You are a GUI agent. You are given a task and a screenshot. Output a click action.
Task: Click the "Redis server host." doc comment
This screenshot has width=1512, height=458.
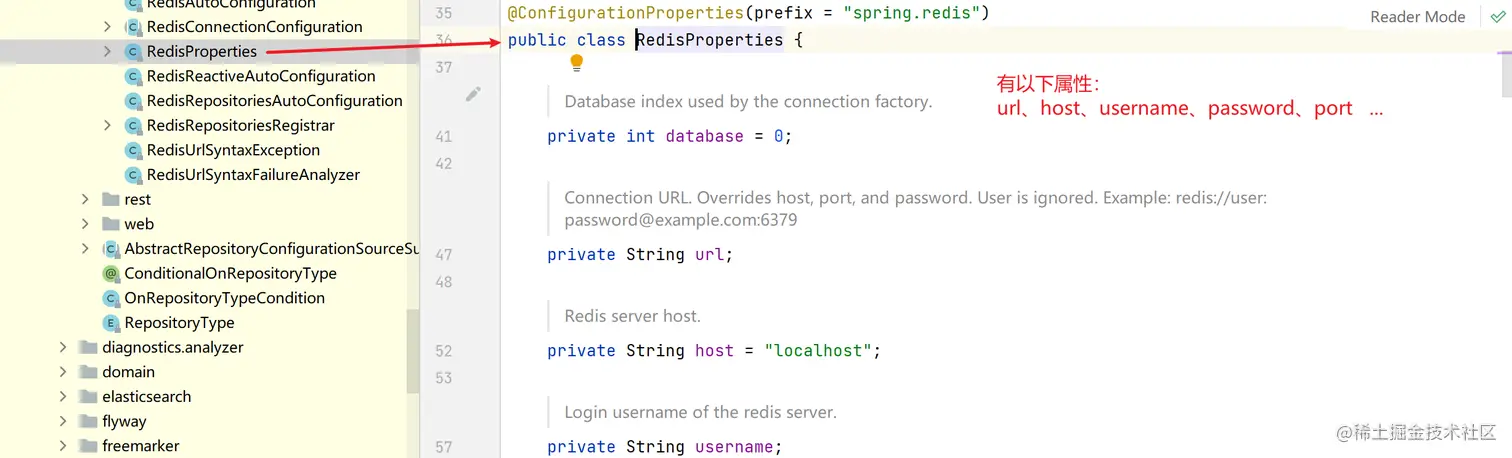coord(632,316)
